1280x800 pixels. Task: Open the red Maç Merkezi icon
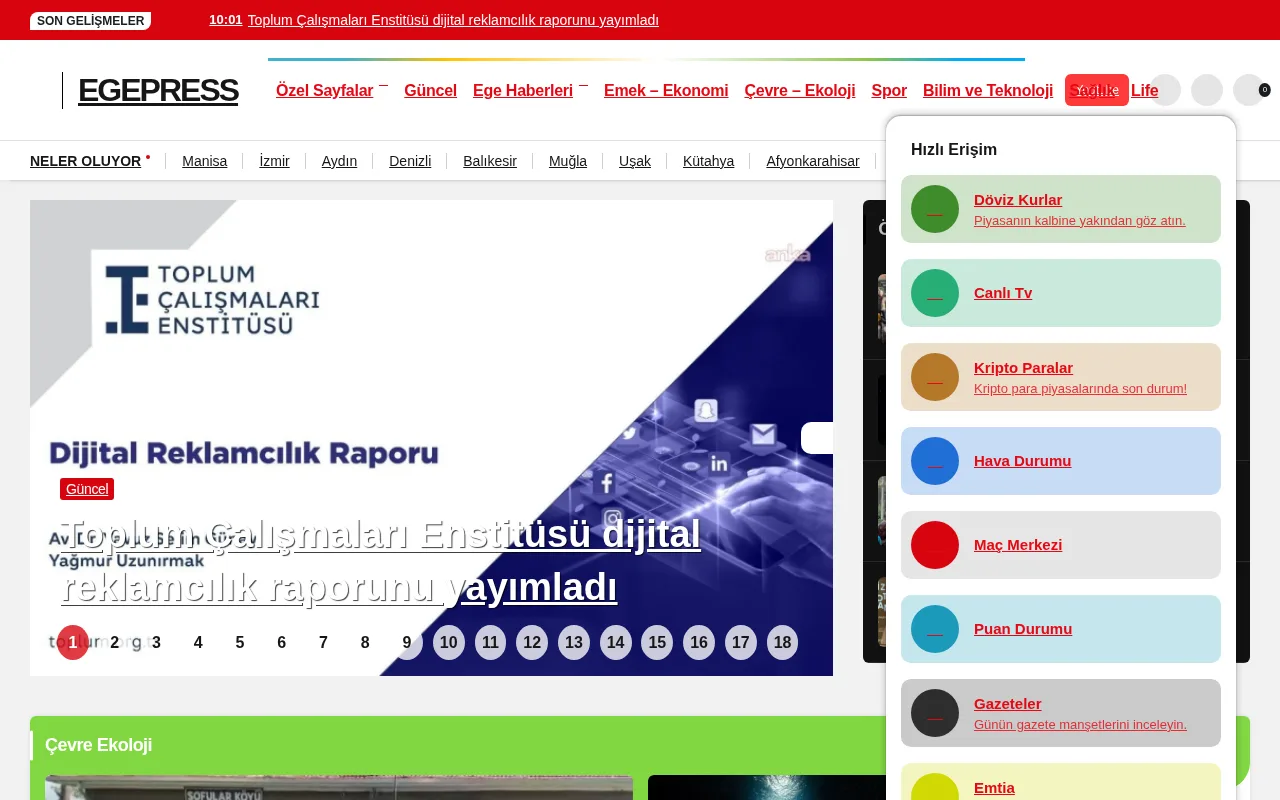click(935, 545)
